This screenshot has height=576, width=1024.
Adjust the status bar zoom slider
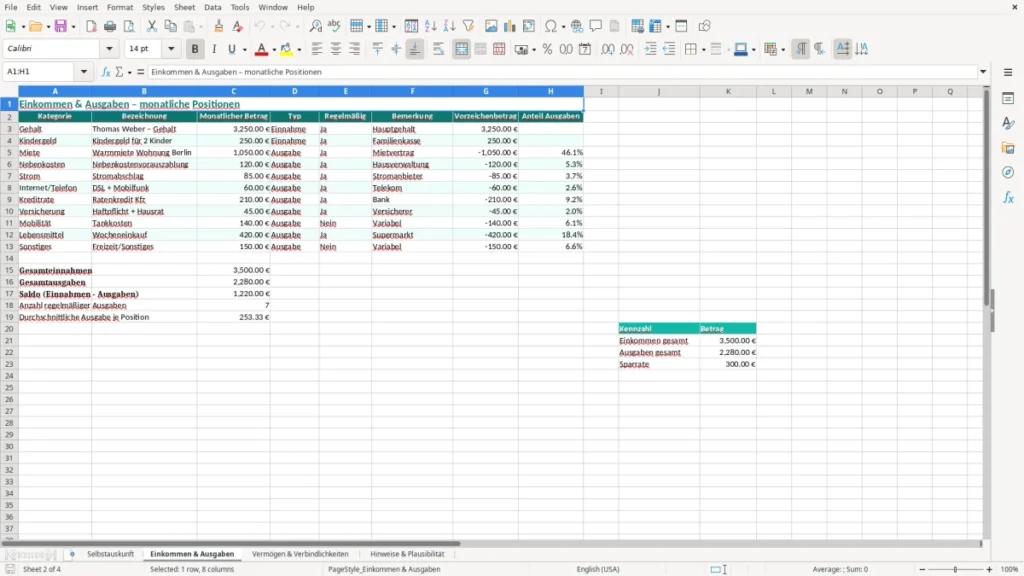click(955, 569)
